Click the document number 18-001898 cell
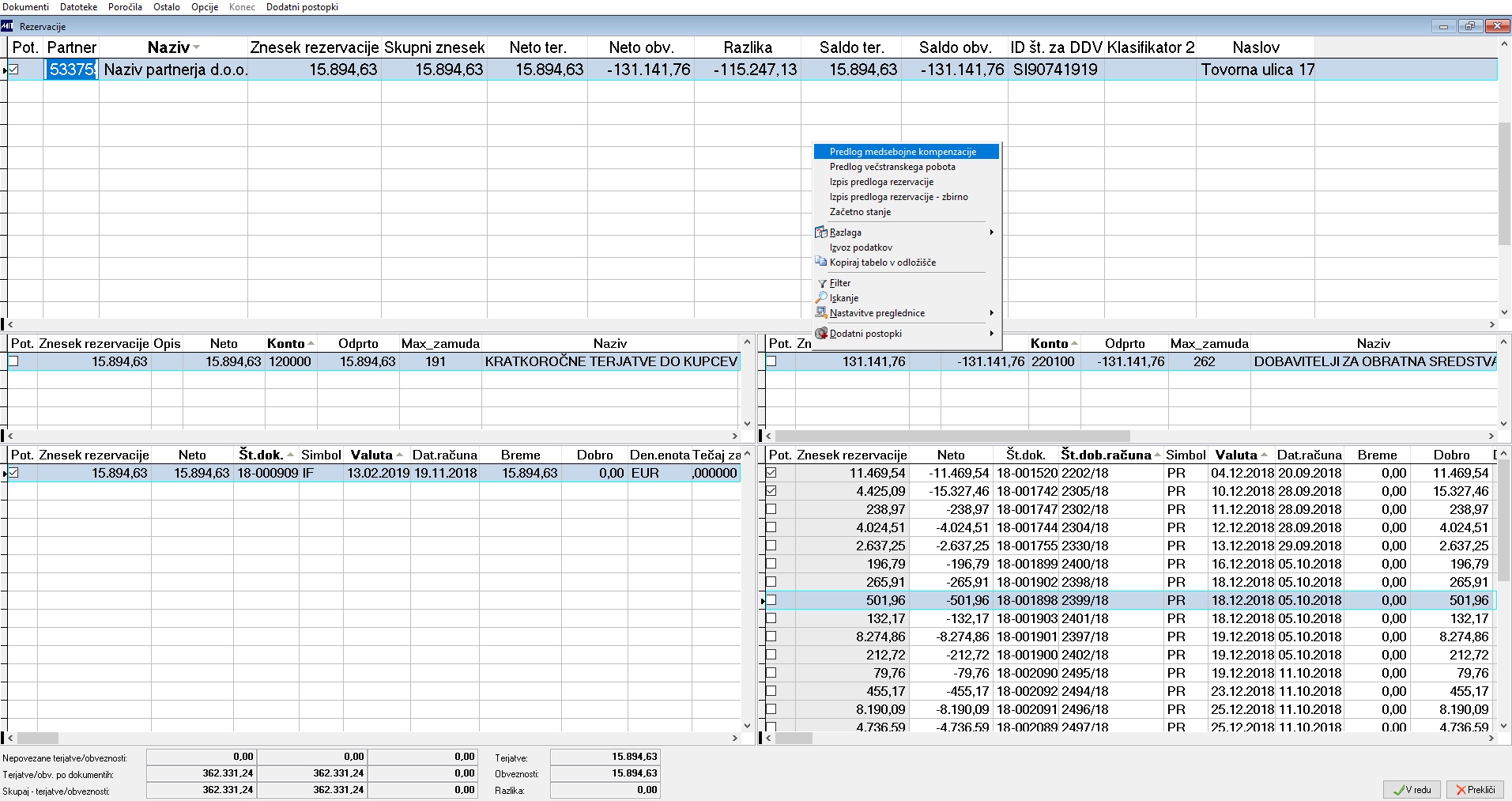Image resolution: width=1512 pixels, height=801 pixels. pos(1027,600)
